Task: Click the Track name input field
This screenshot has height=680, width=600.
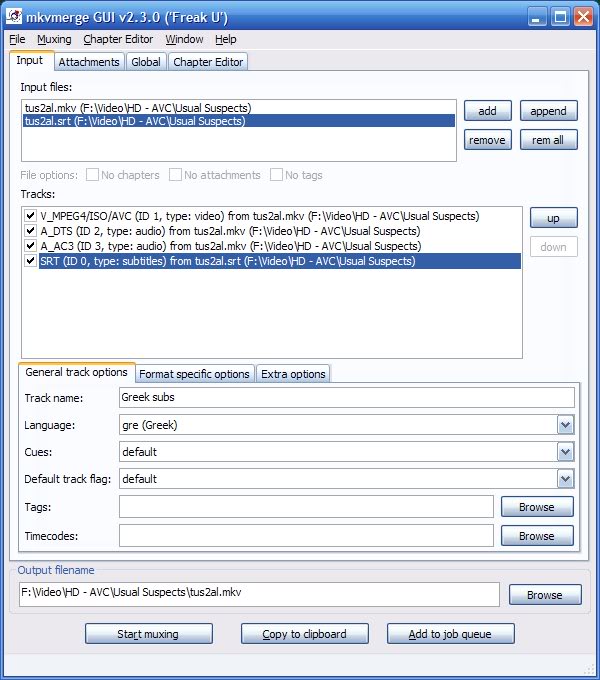Action: tap(346, 398)
